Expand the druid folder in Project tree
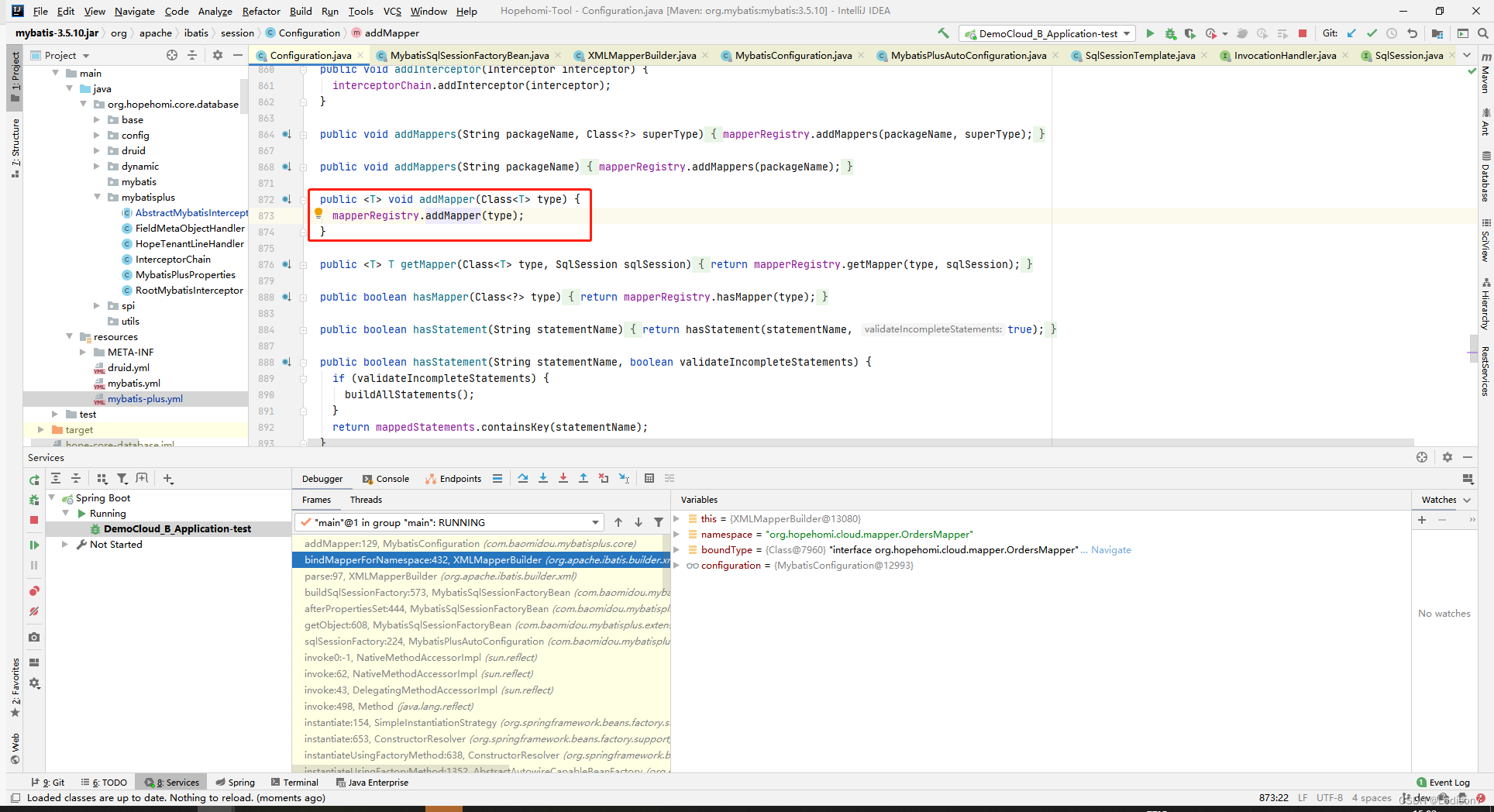 point(97,150)
